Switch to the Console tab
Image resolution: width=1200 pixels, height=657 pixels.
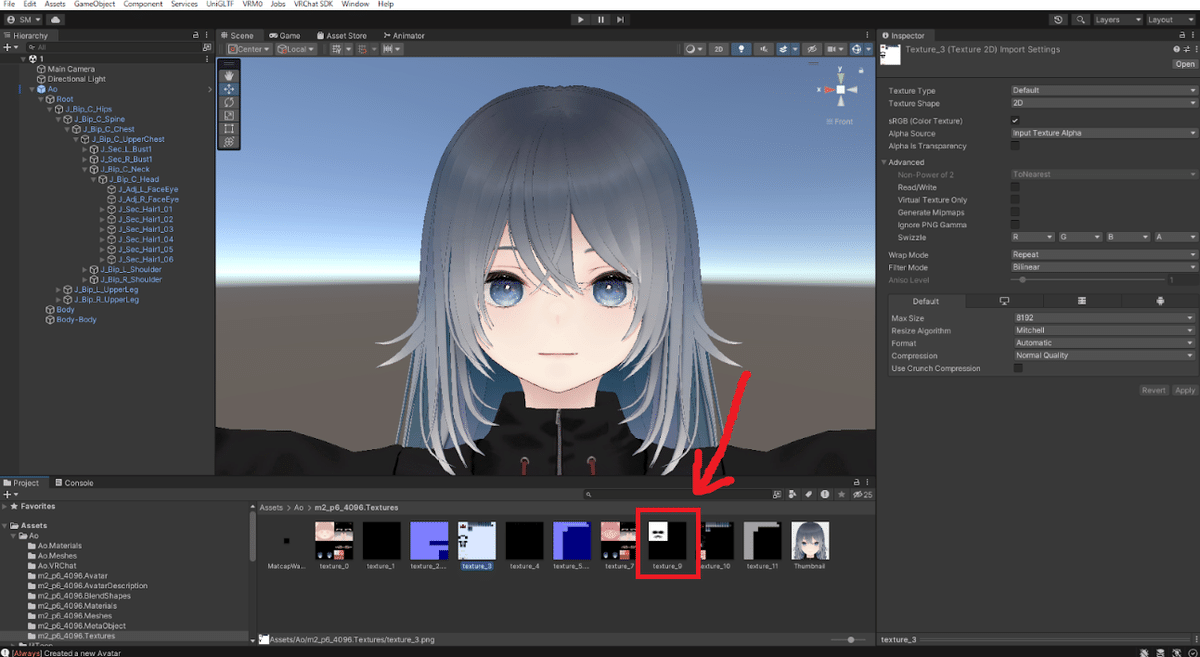pos(73,483)
